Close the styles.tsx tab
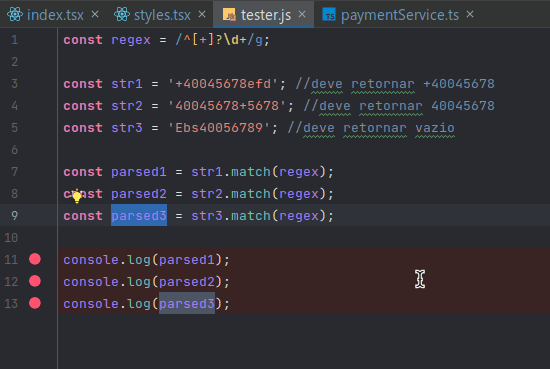The width and height of the screenshot is (550, 369). (202, 14)
